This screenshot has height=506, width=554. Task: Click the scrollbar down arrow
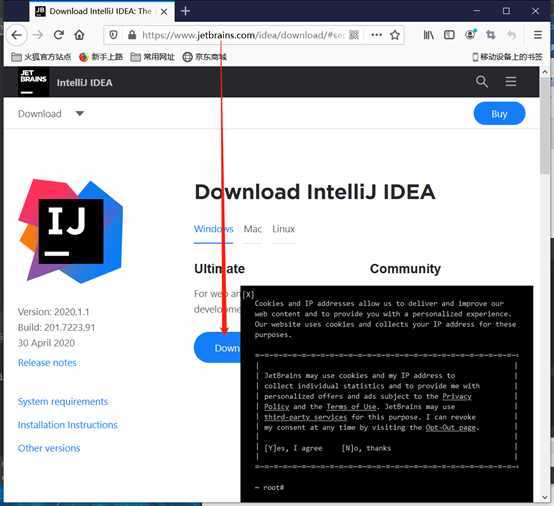click(x=544, y=498)
